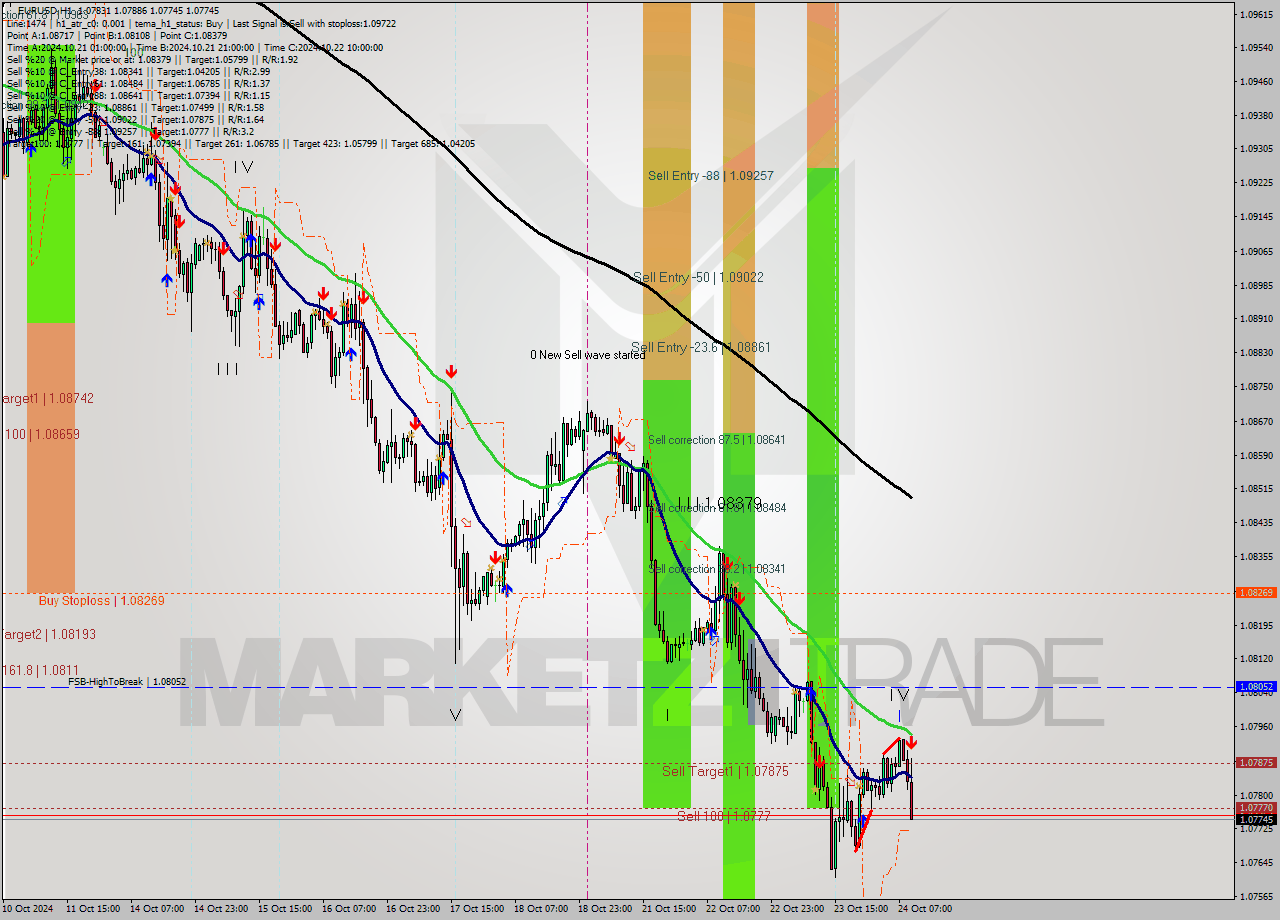Click the 1.07565 price scale value
Viewport: 1280px width, 920px height.
pyautogui.click(x=1256, y=896)
